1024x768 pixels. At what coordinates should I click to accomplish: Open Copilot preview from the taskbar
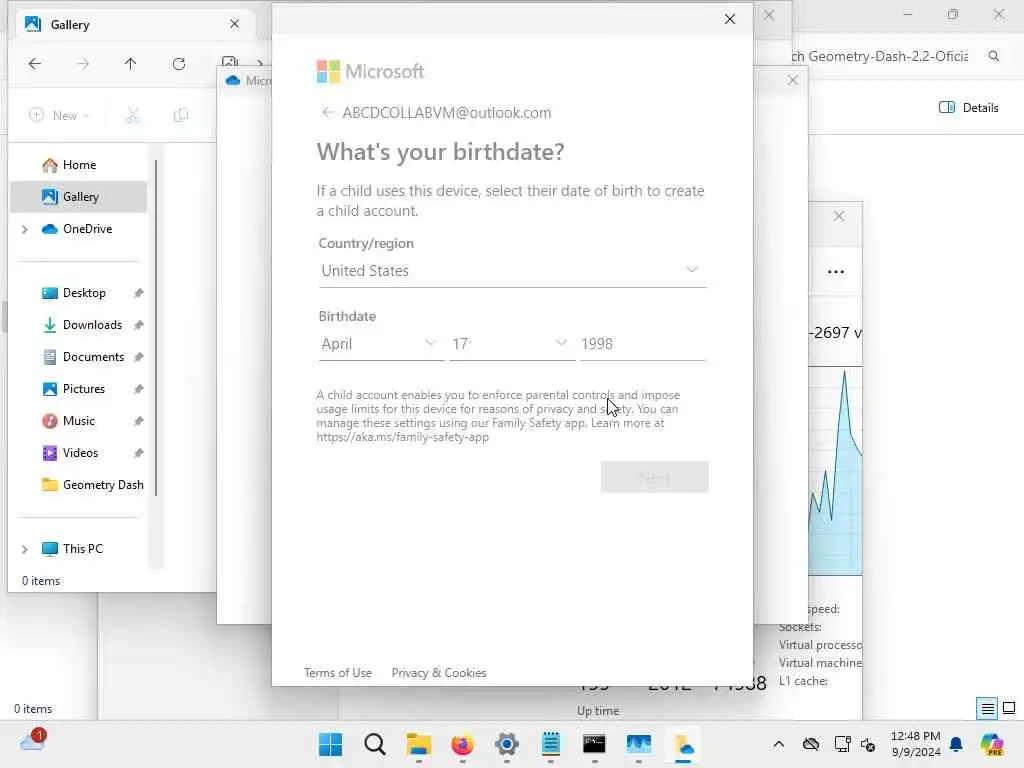(992, 744)
